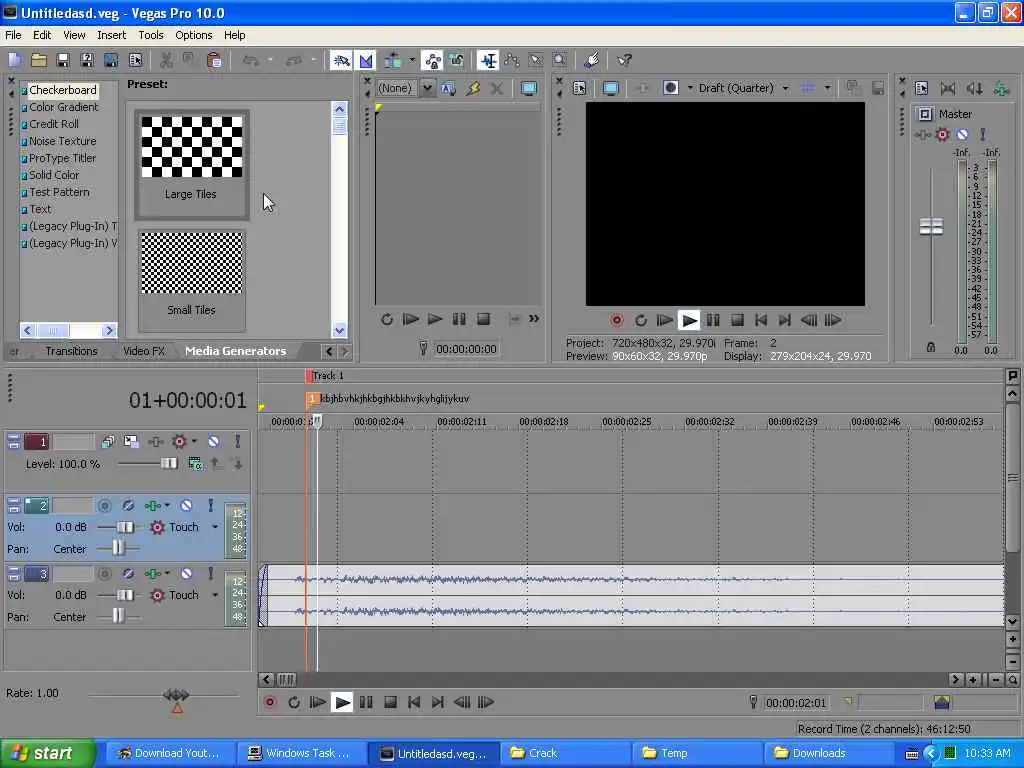The image size is (1024, 768).
Task: Solo video track 1
Action: (x=237, y=441)
